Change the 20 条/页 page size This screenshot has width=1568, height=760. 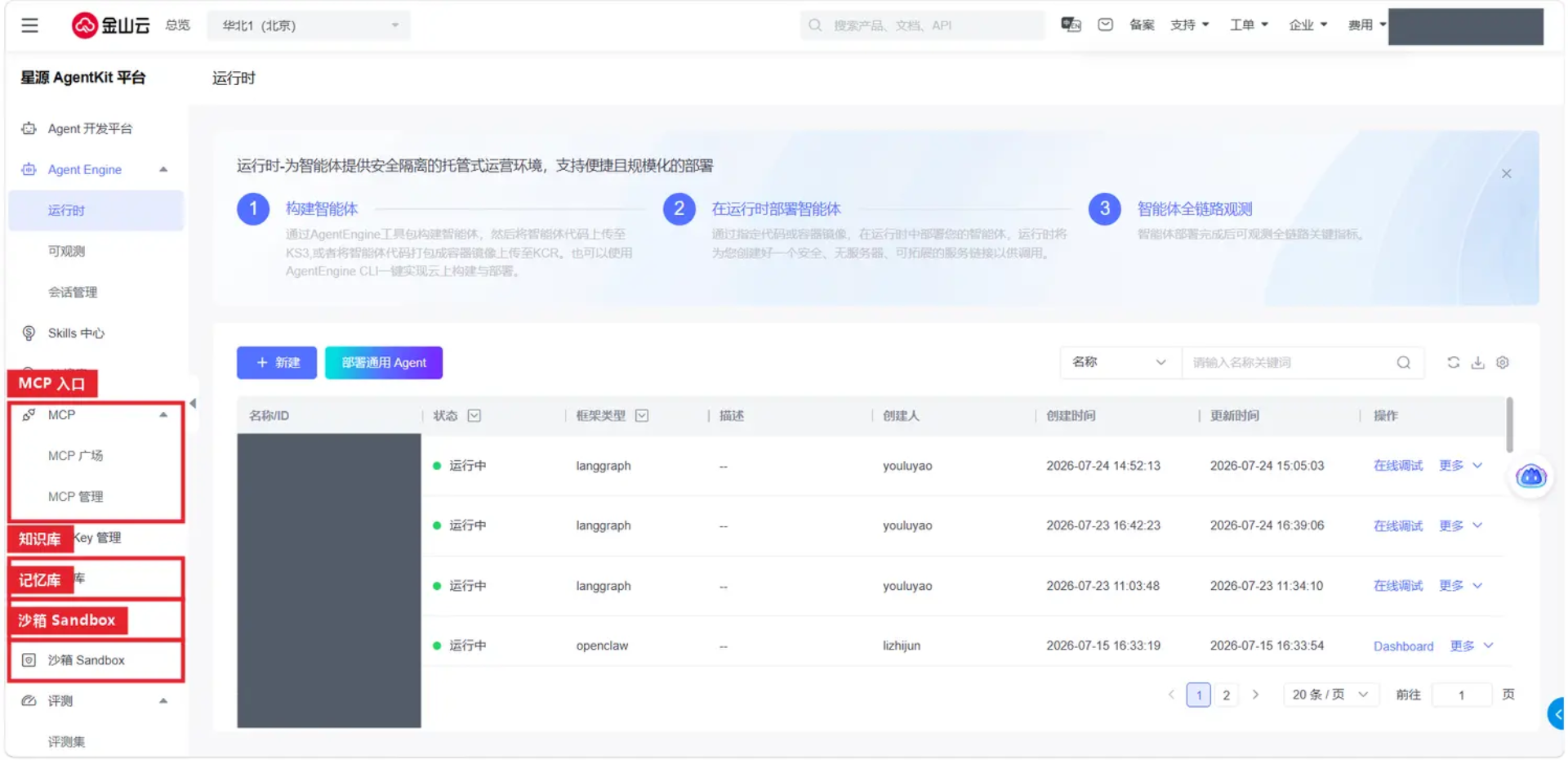click(1330, 695)
